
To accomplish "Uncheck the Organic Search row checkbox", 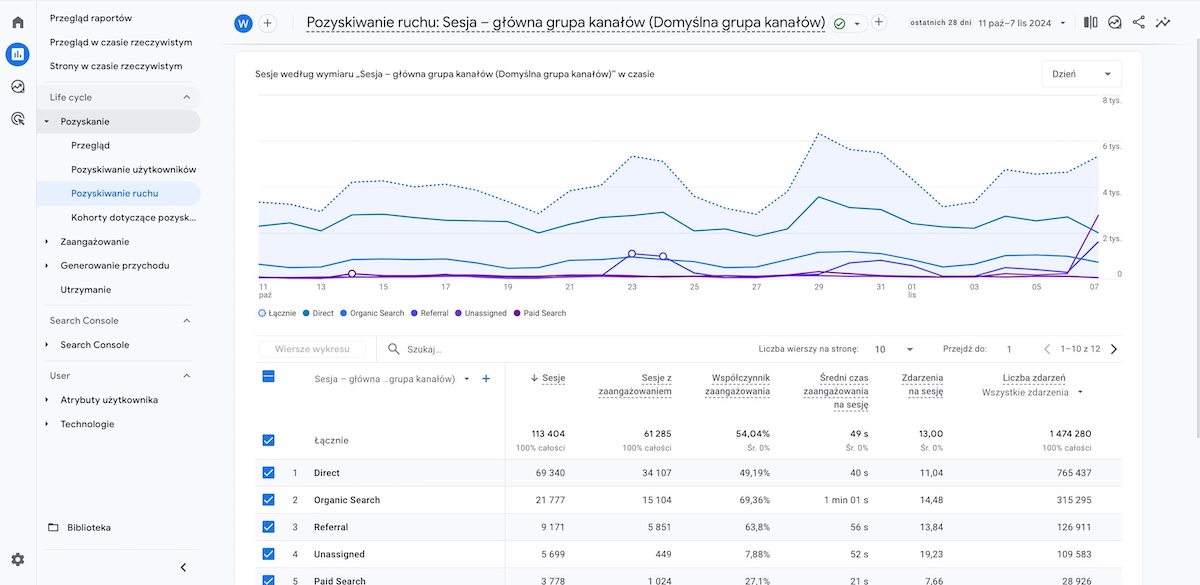I will click(268, 500).
